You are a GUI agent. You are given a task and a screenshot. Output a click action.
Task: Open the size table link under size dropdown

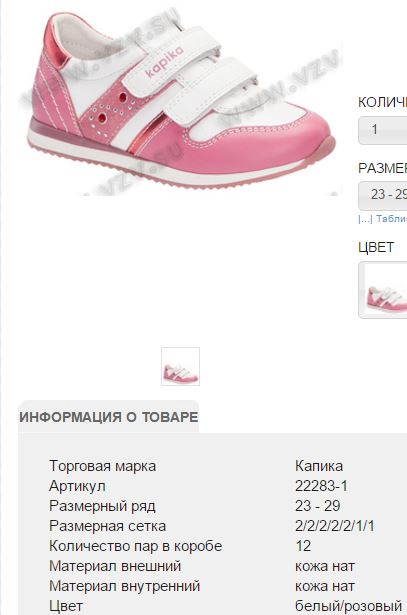click(391, 219)
